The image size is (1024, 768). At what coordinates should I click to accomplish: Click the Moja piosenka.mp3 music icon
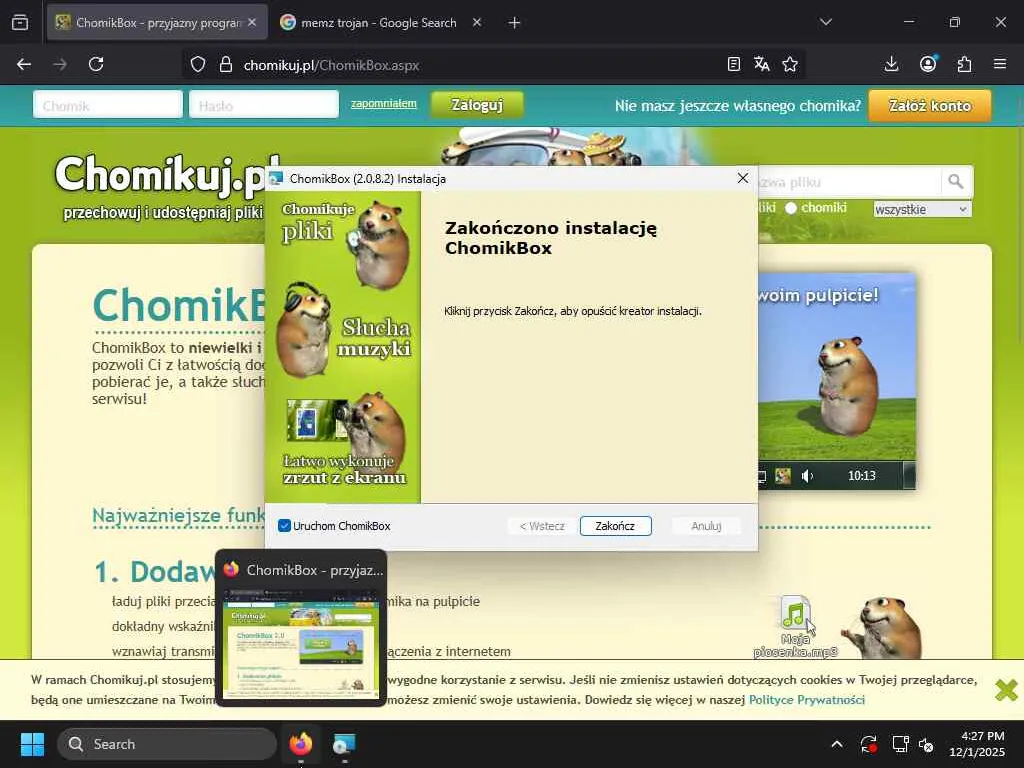pyautogui.click(x=795, y=613)
